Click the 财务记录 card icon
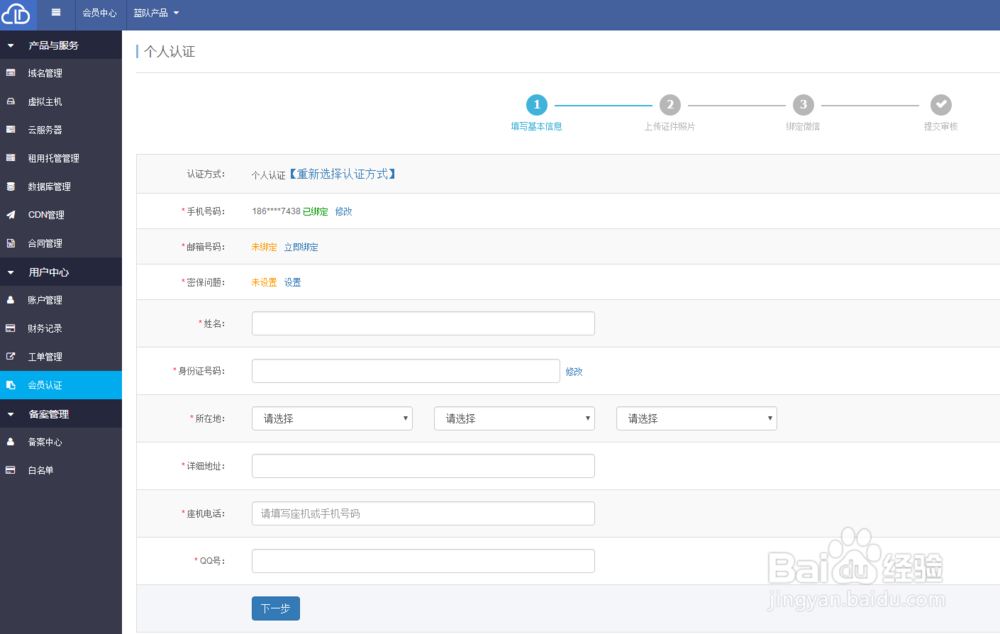Image resolution: width=1000 pixels, height=634 pixels. 11,328
